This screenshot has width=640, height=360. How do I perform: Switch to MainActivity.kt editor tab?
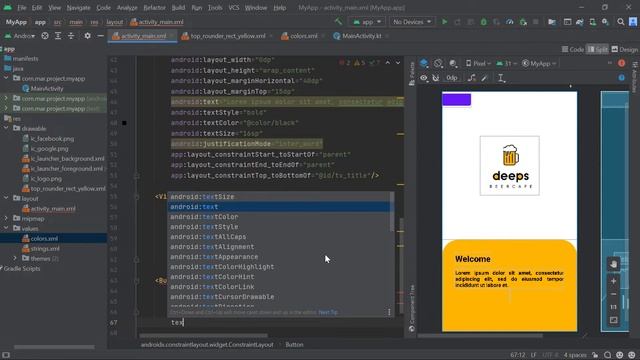click(x=361, y=36)
